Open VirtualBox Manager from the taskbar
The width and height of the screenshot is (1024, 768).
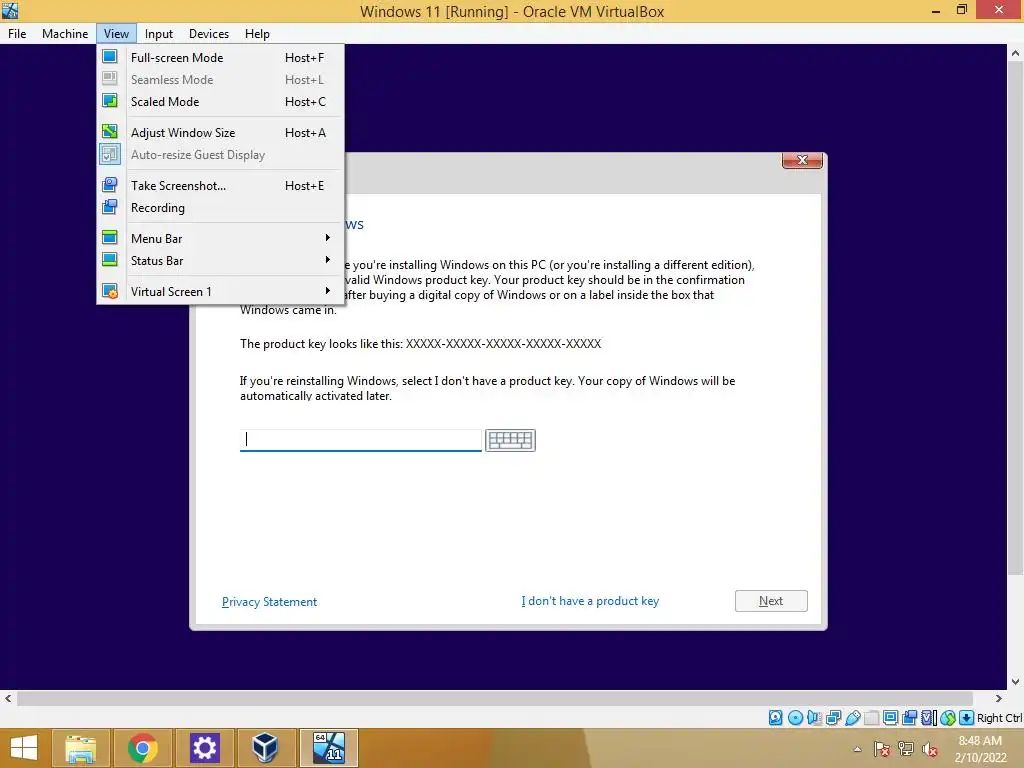point(265,748)
